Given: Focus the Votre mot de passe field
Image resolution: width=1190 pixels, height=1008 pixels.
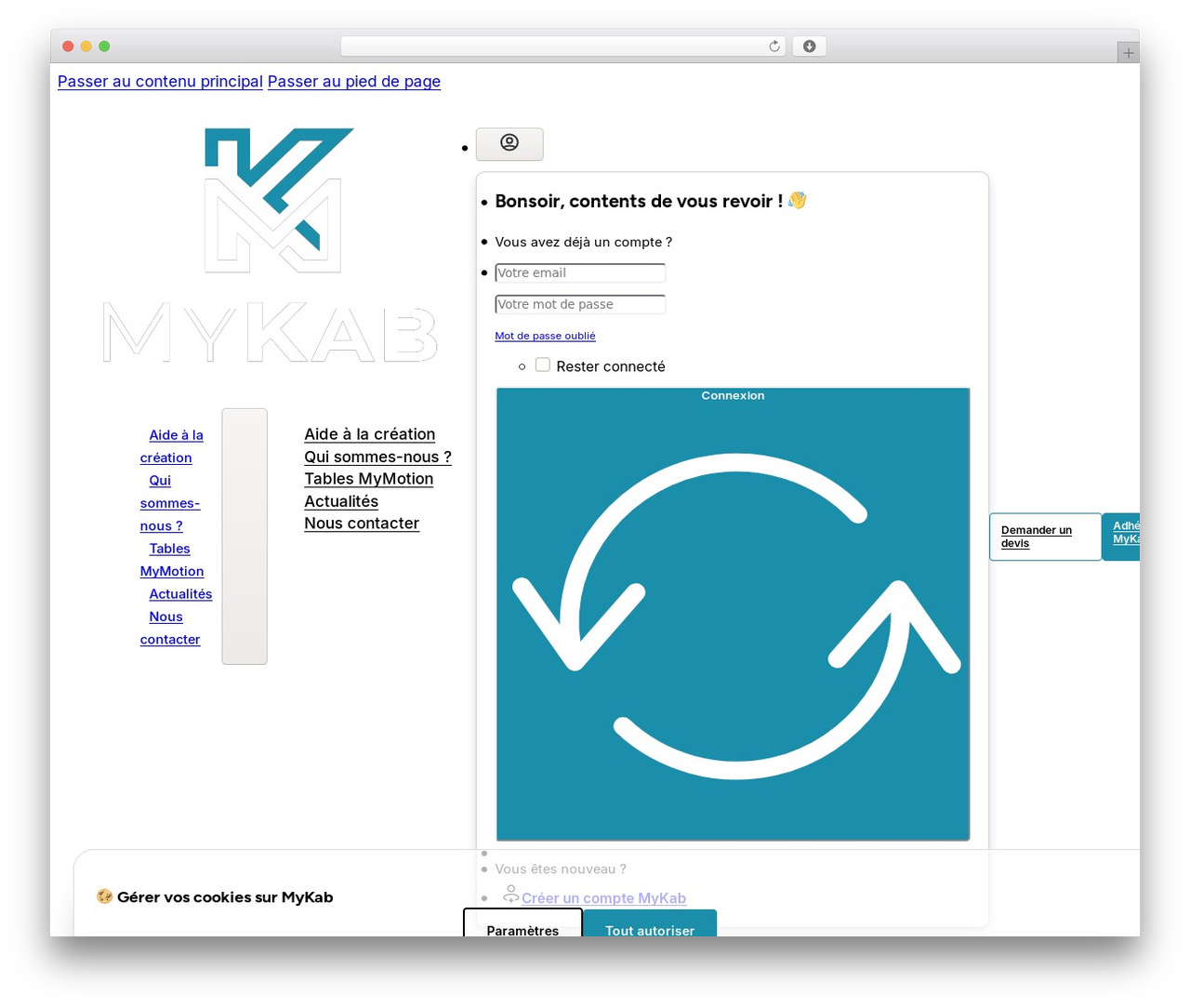Looking at the screenshot, I should pos(580,304).
